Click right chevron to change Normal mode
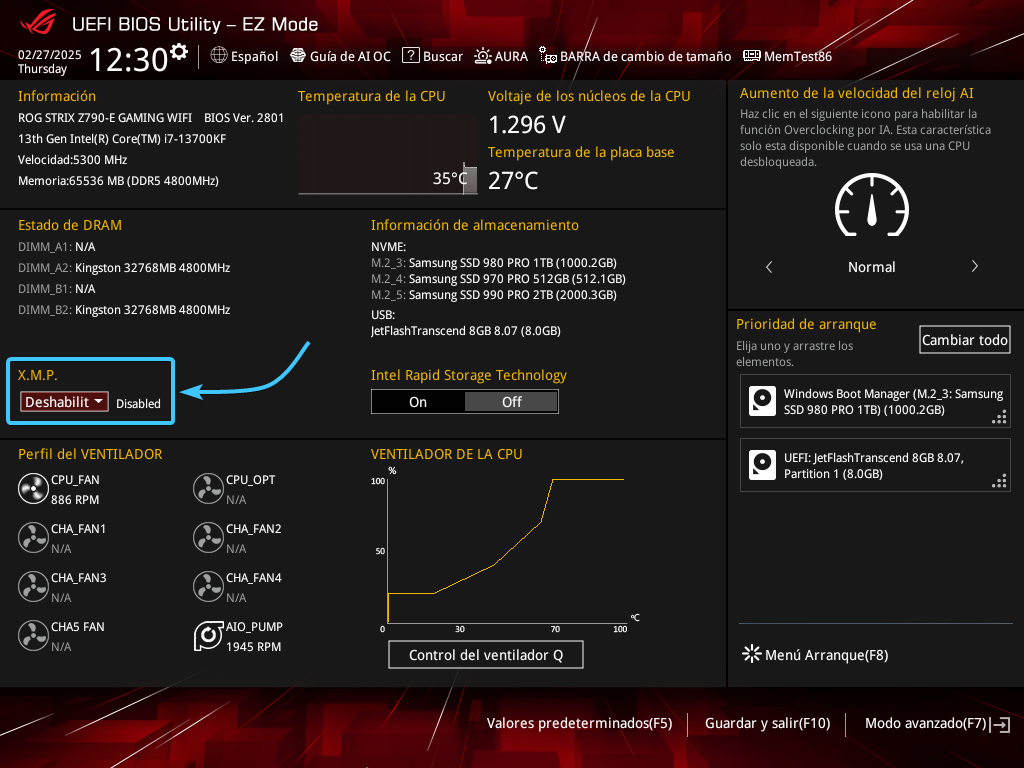This screenshot has width=1024, height=768. 974,267
